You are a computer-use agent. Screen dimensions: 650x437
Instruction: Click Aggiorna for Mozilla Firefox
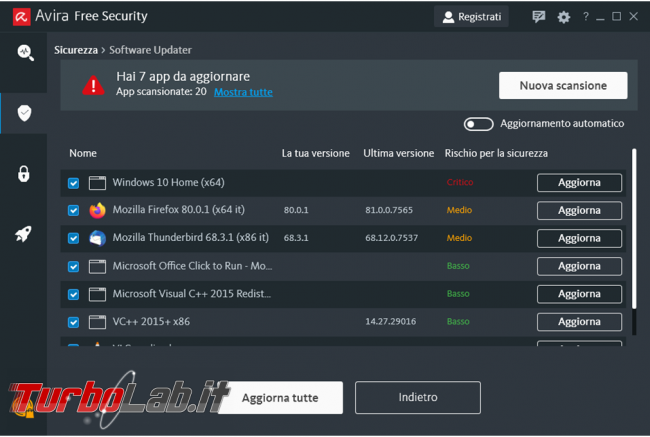tap(579, 211)
